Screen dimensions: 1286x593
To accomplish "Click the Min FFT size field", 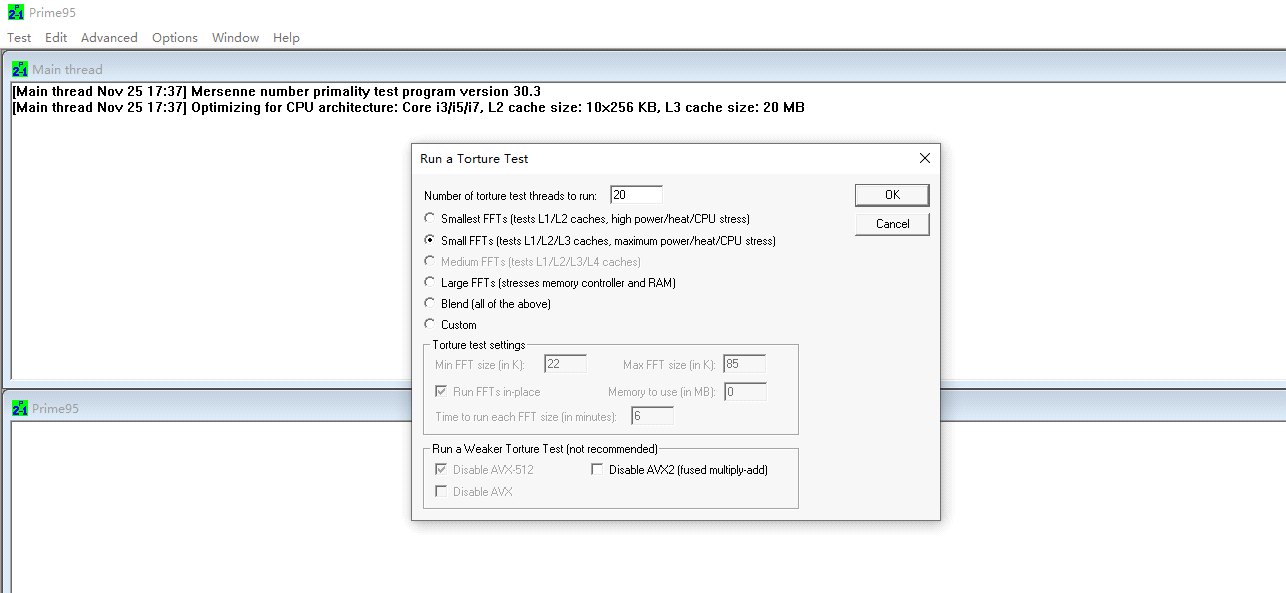I will click(x=565, y=363).
